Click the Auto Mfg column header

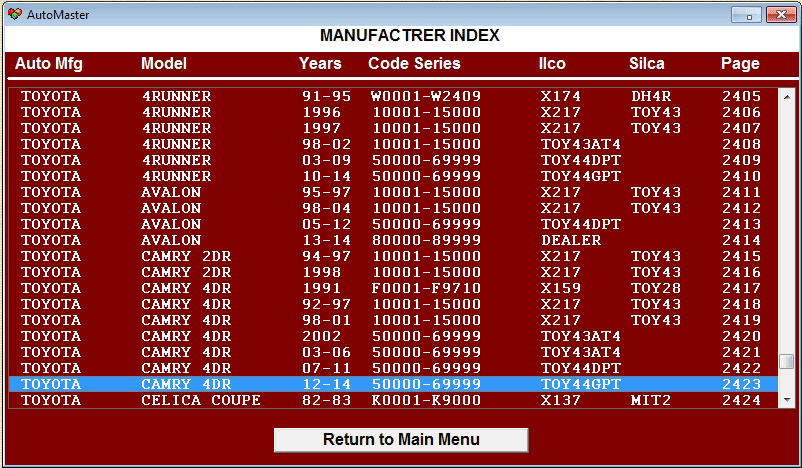(x=49, y=63)
